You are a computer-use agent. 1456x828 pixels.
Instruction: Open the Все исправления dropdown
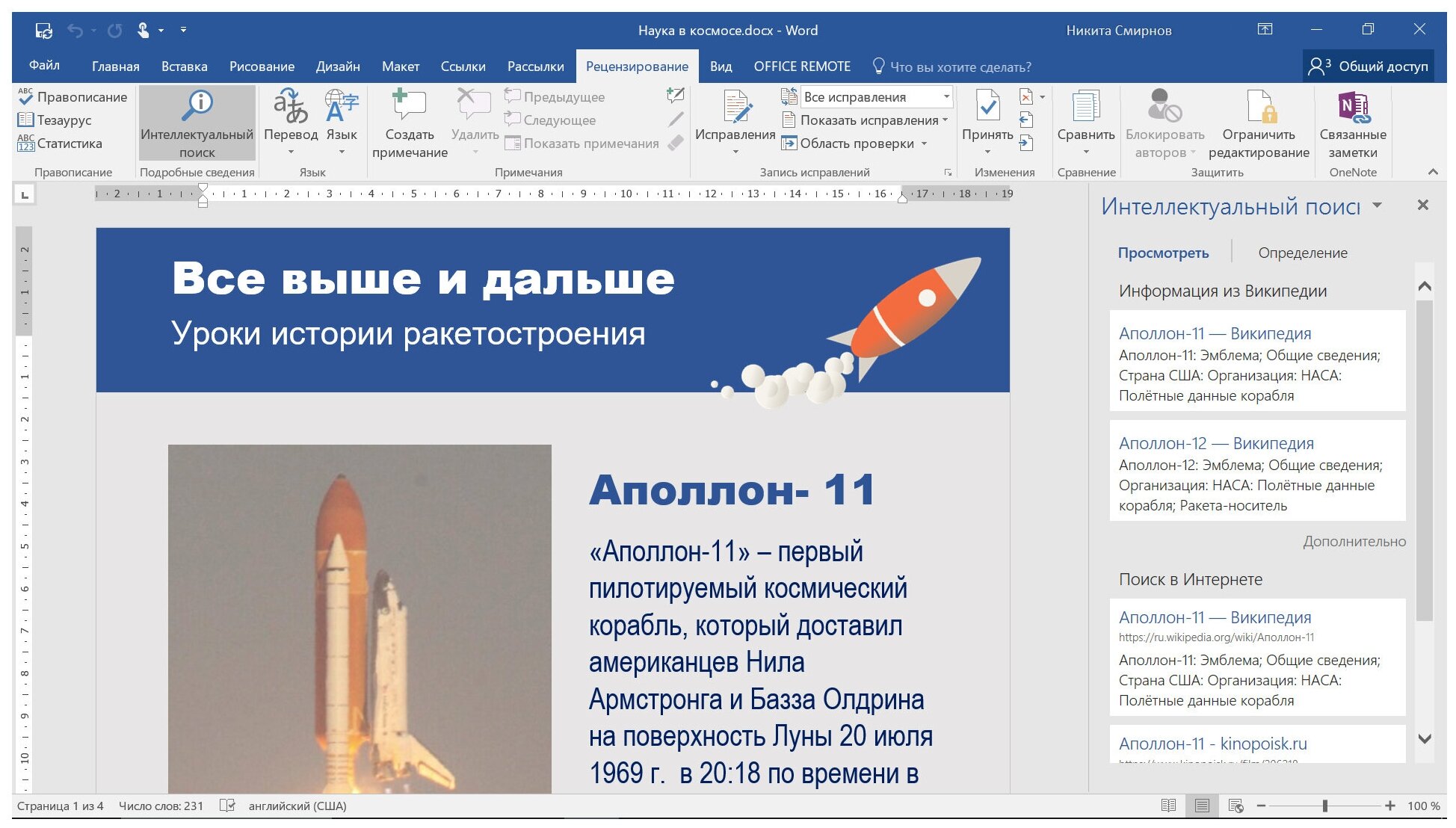pyautogui.click(x=946, y=97)
